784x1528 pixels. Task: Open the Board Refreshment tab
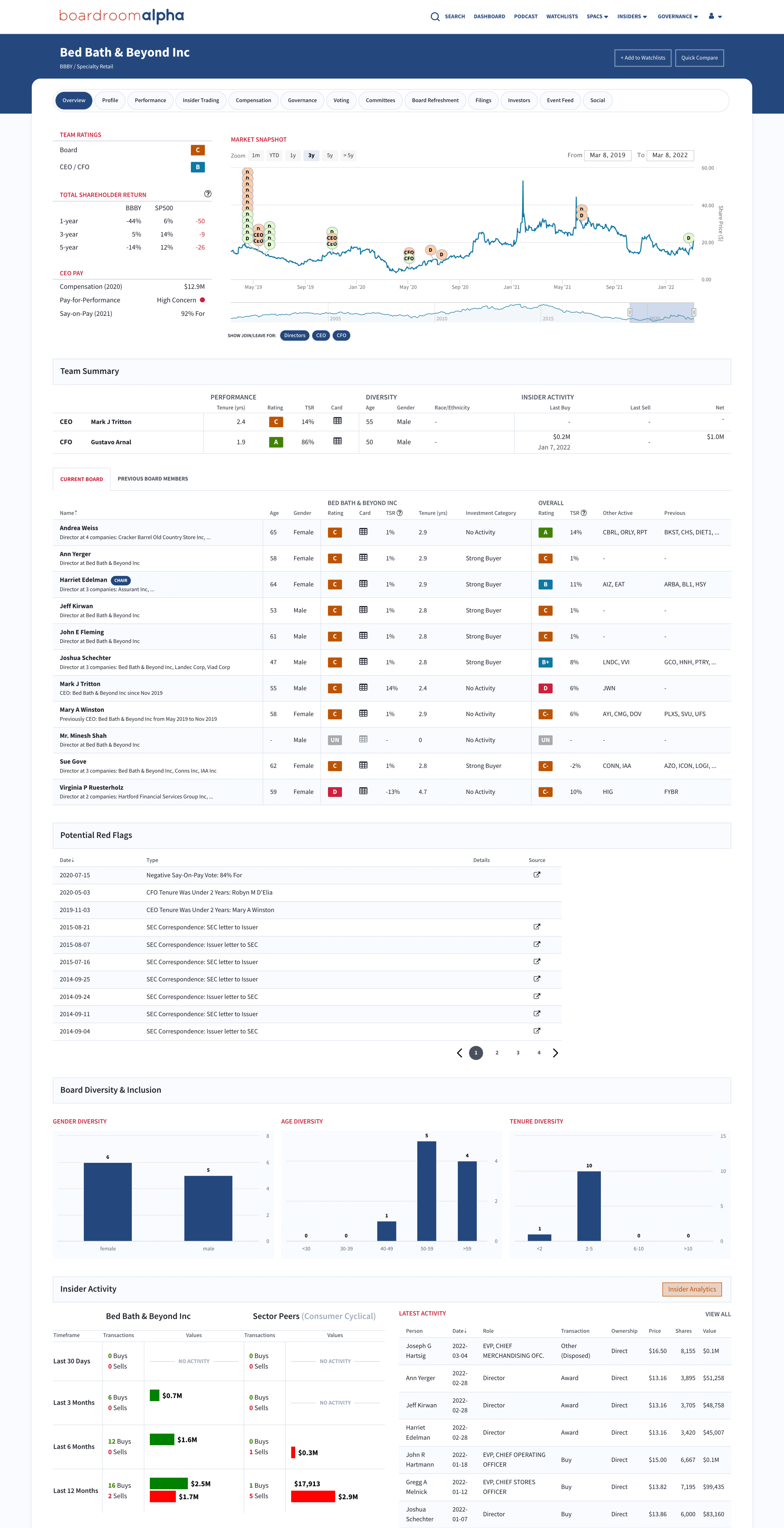click(x=435, y=100)
